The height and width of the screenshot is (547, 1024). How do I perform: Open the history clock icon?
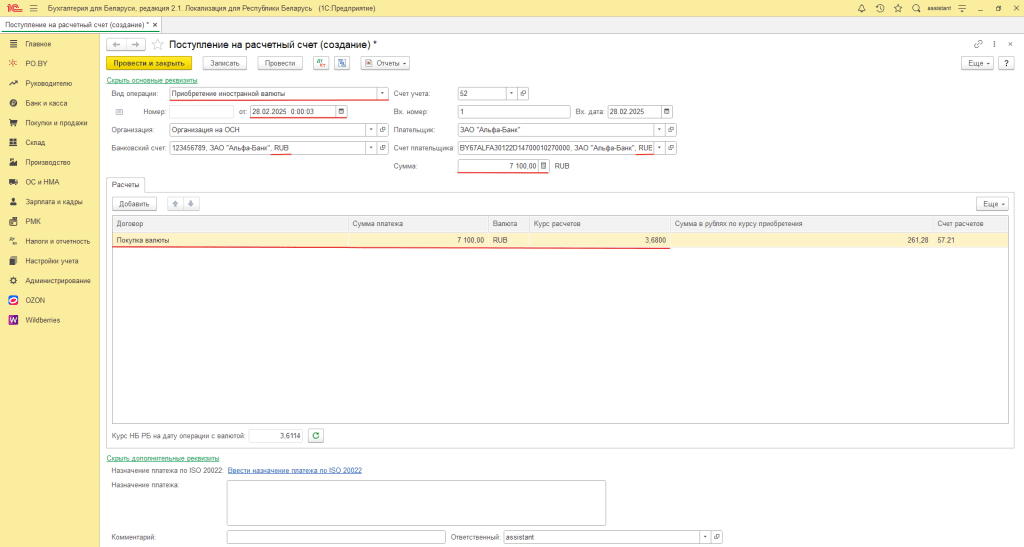point(880,8)
